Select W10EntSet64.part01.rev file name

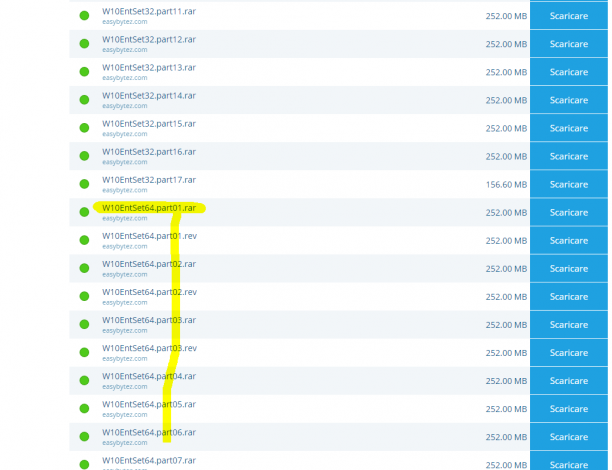click(x=149, y=237)
